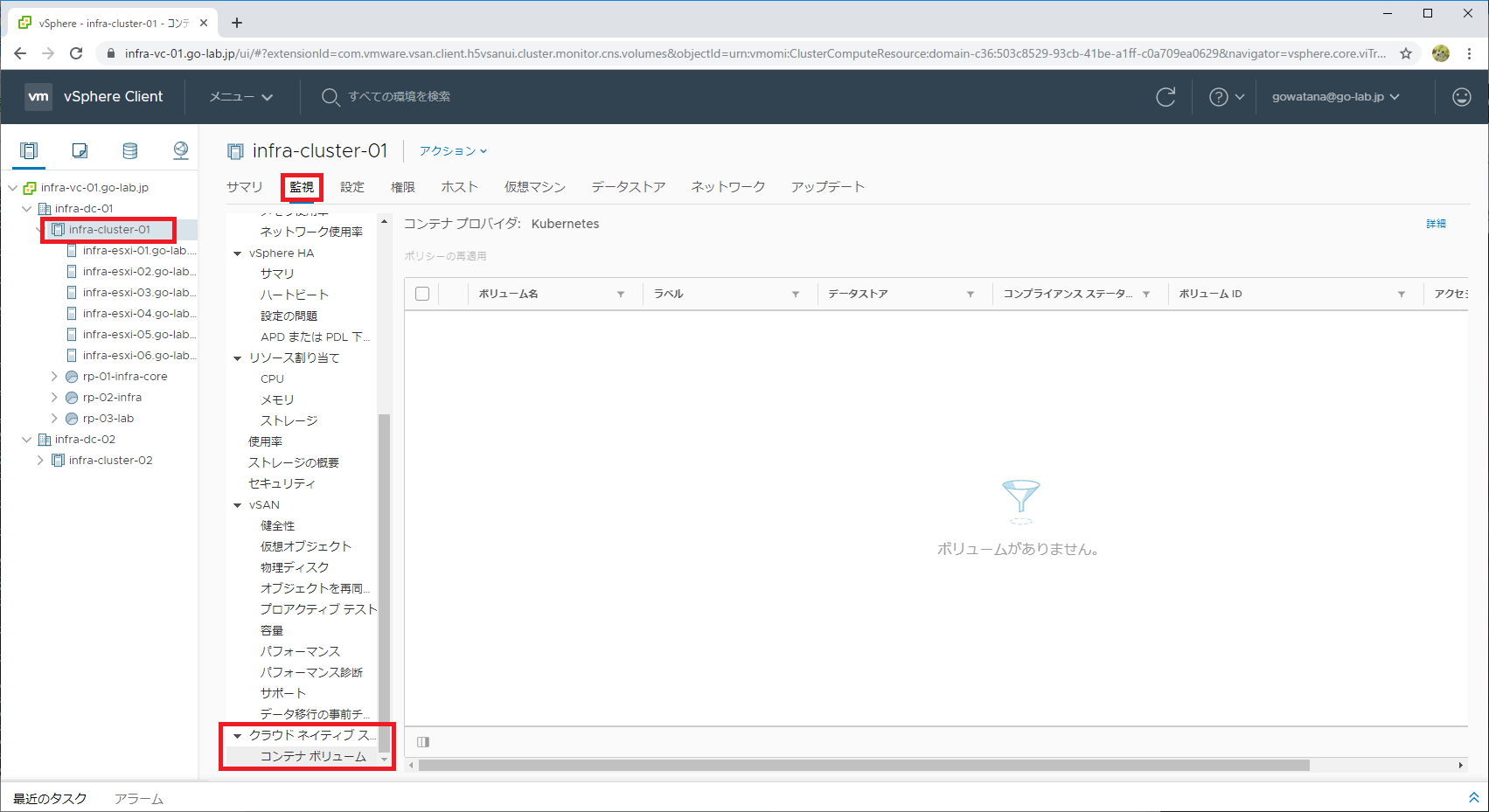Viewport: 1489px width, 812px height.
Task: Open the 最近のタスク panel tab
Action: (x=50, y=799)
